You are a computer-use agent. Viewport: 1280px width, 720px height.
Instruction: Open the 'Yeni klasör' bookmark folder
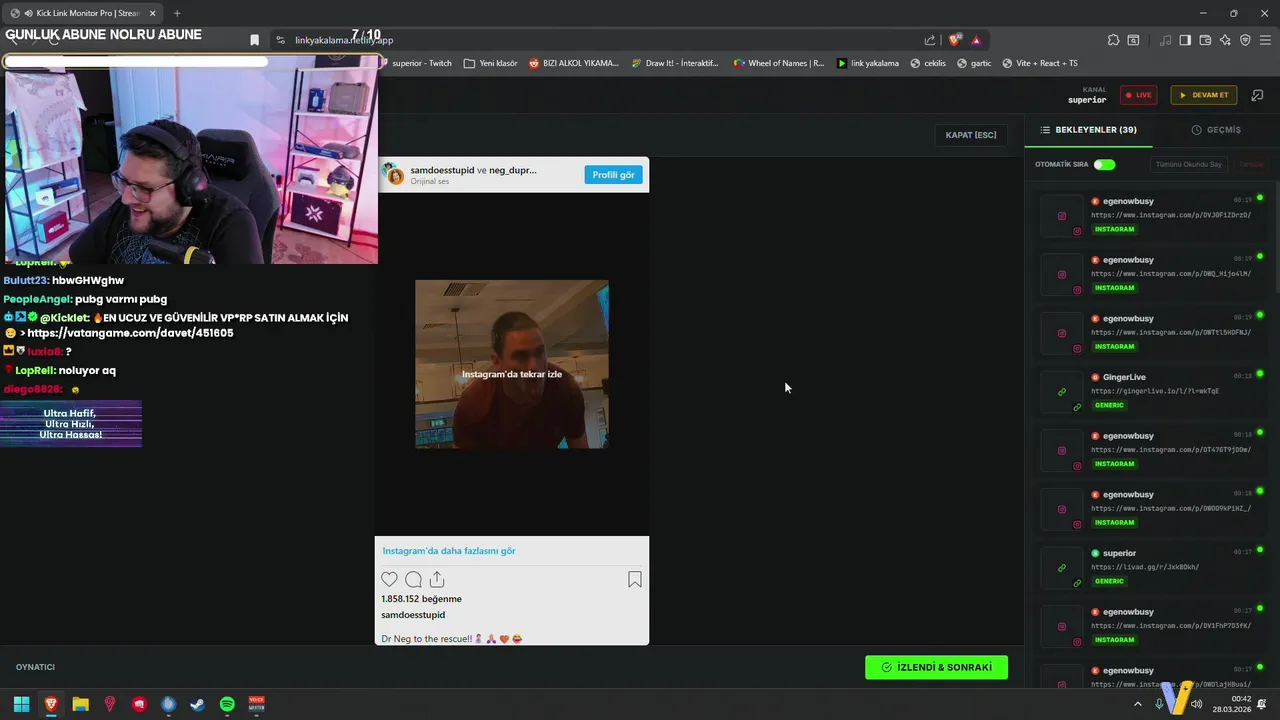pyautogui.click(x=490, y=63)
